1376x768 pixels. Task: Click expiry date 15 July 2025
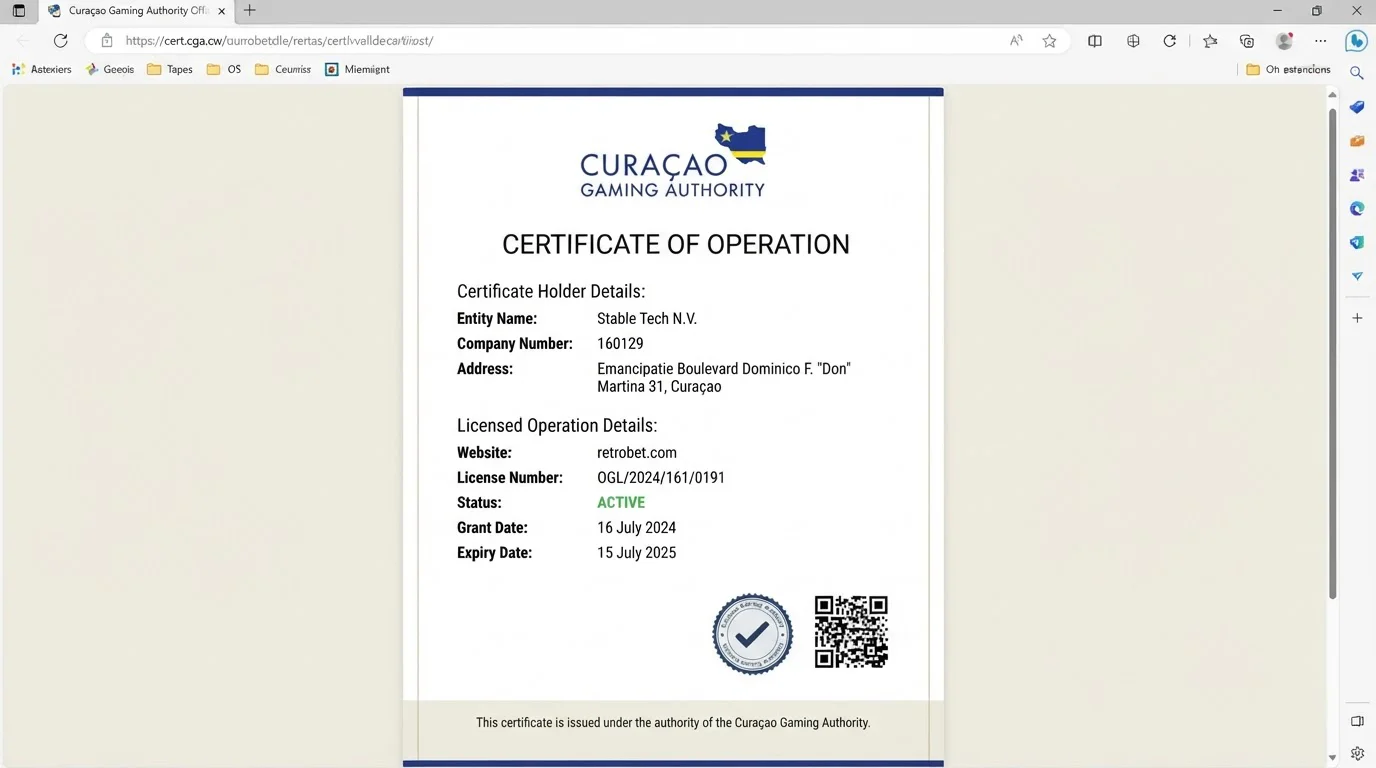coord(637,553)
